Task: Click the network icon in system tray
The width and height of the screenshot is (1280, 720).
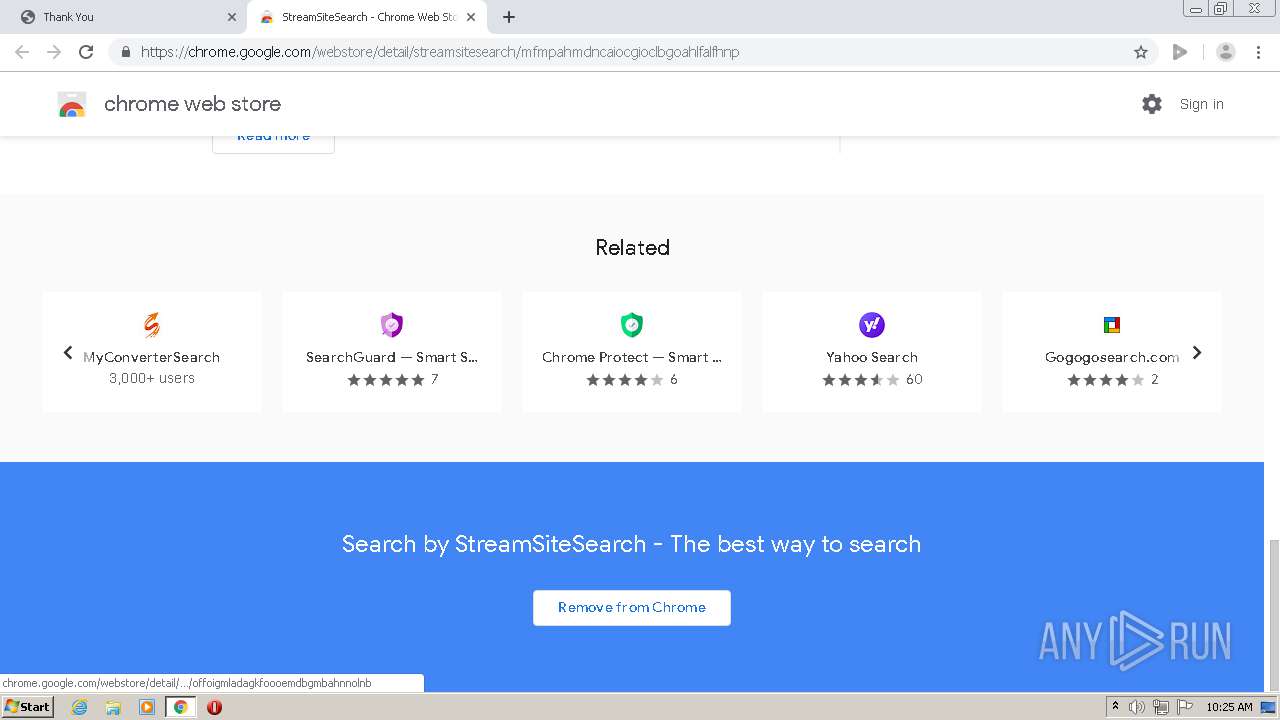Action: [x=1160, y=707]
